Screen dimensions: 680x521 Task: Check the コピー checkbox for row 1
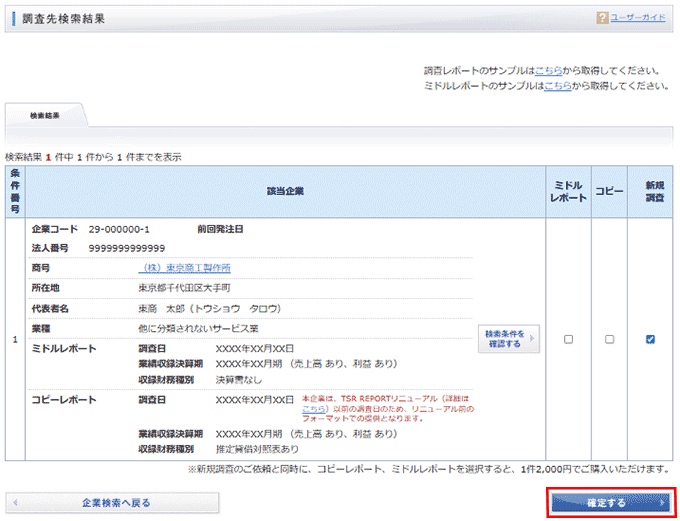tap(609, 339)
